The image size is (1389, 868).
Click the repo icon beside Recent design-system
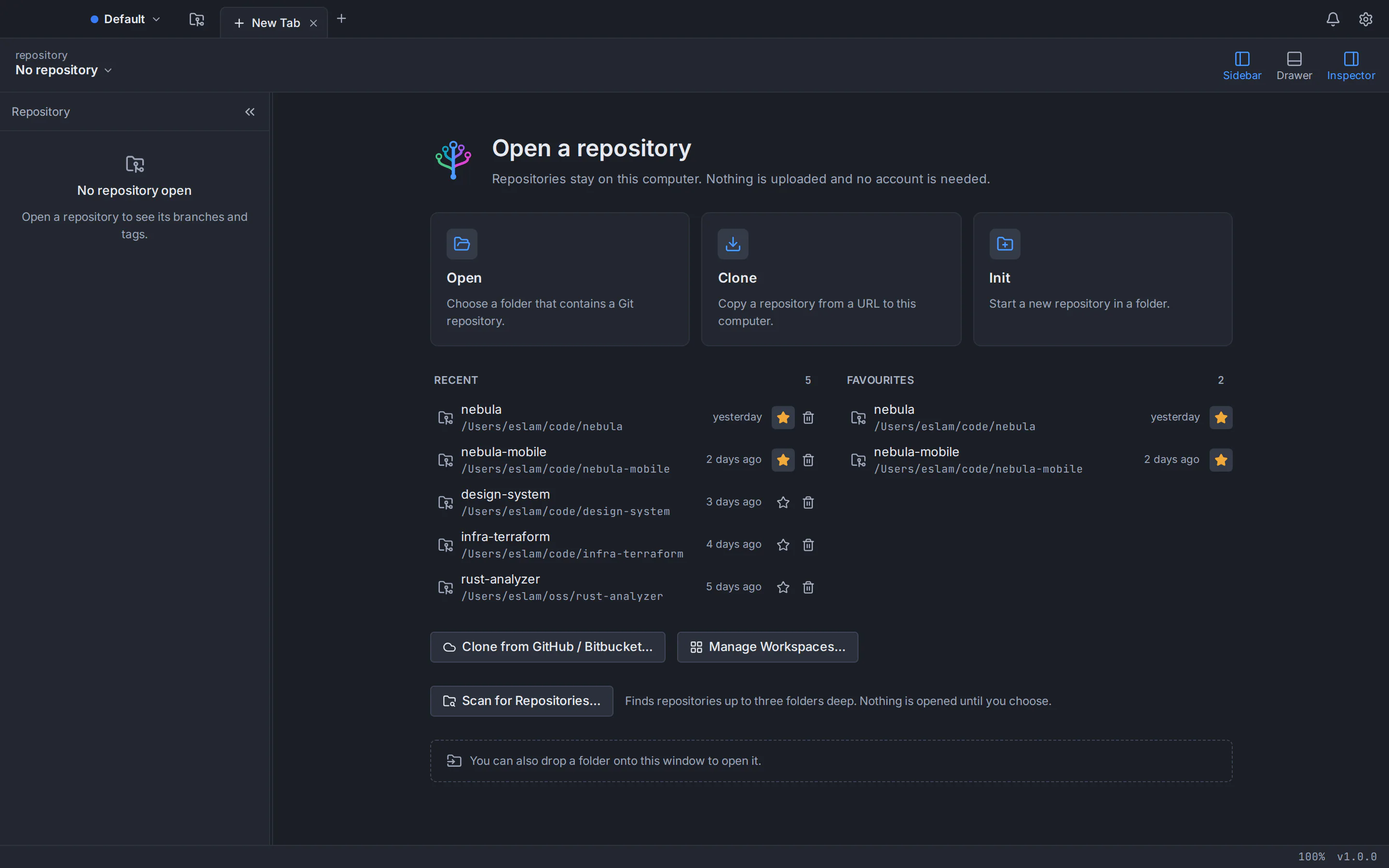[x=446, y=502]
